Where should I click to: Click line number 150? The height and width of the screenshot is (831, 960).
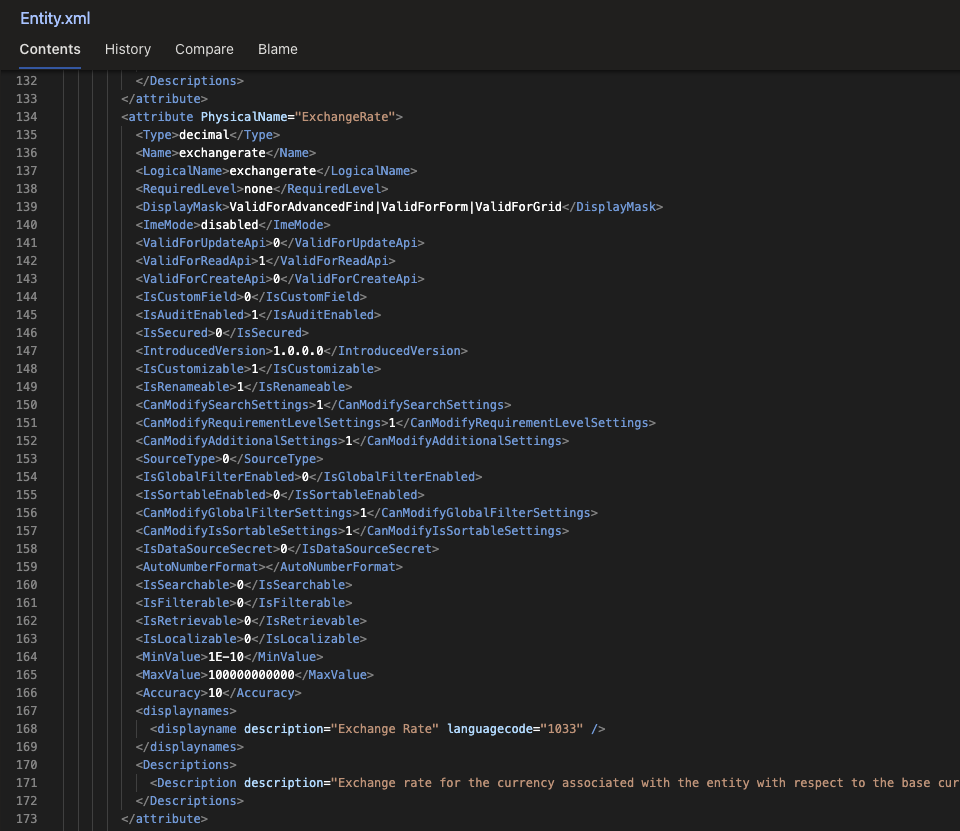tap(26, 405)
